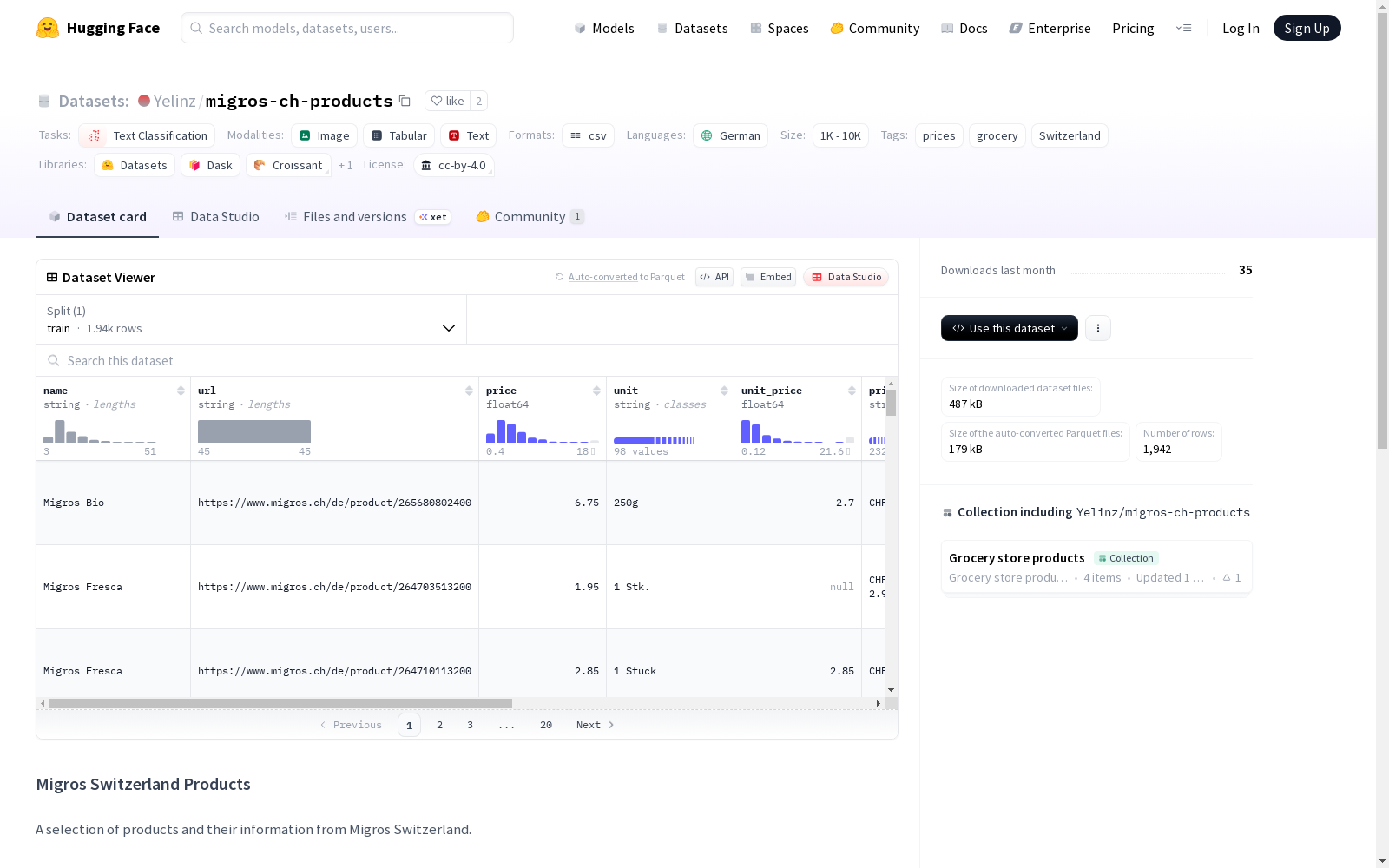
Task: Sort the unit_price column with its arrows
Action: tap(852, 391)
